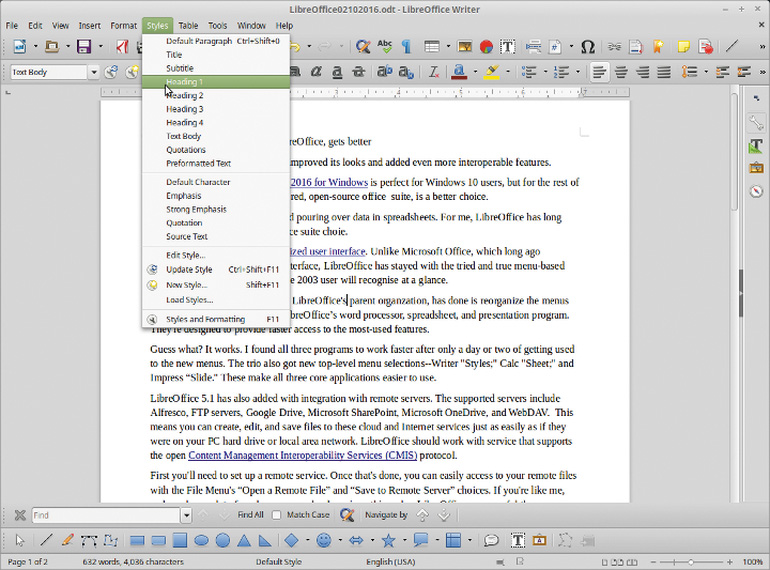770x570 pixels.
Task: Click the word count in status bar
Action: pyautogui.click(x=133, y=562)
